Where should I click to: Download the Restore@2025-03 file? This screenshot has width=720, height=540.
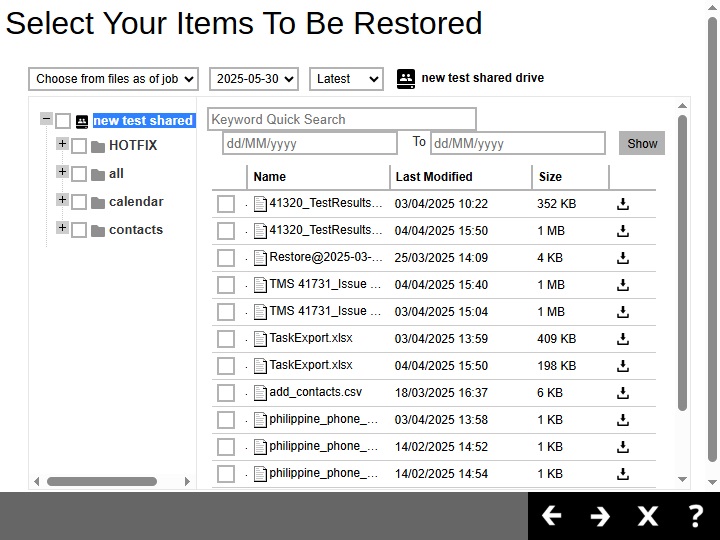[x=623, y=258]
